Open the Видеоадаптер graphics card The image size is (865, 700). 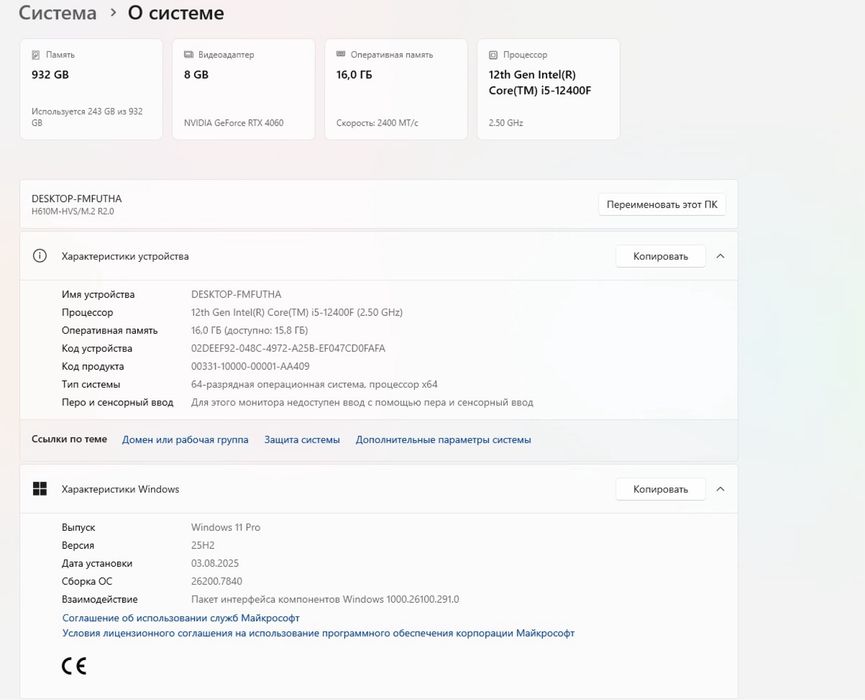(243, 89)
